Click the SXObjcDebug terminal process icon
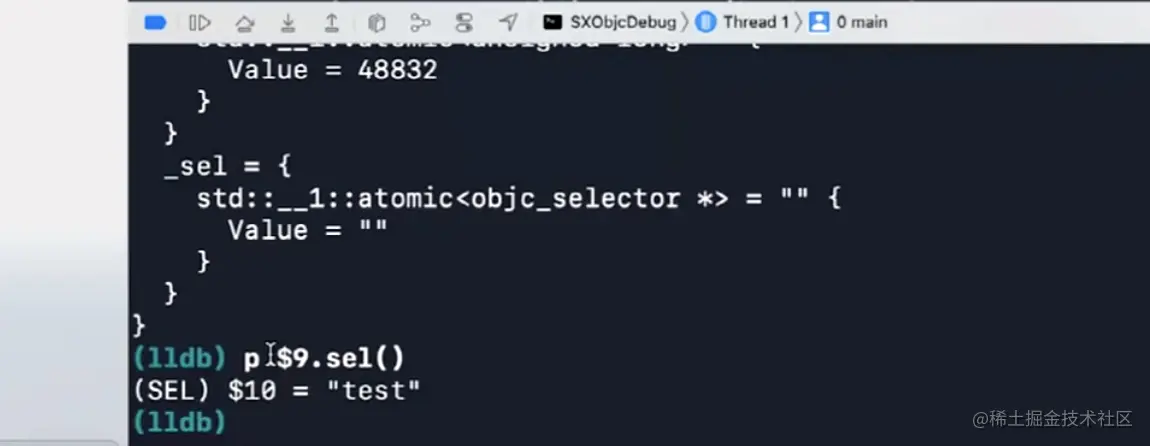 pyautogui.click(x=551, y=22)
